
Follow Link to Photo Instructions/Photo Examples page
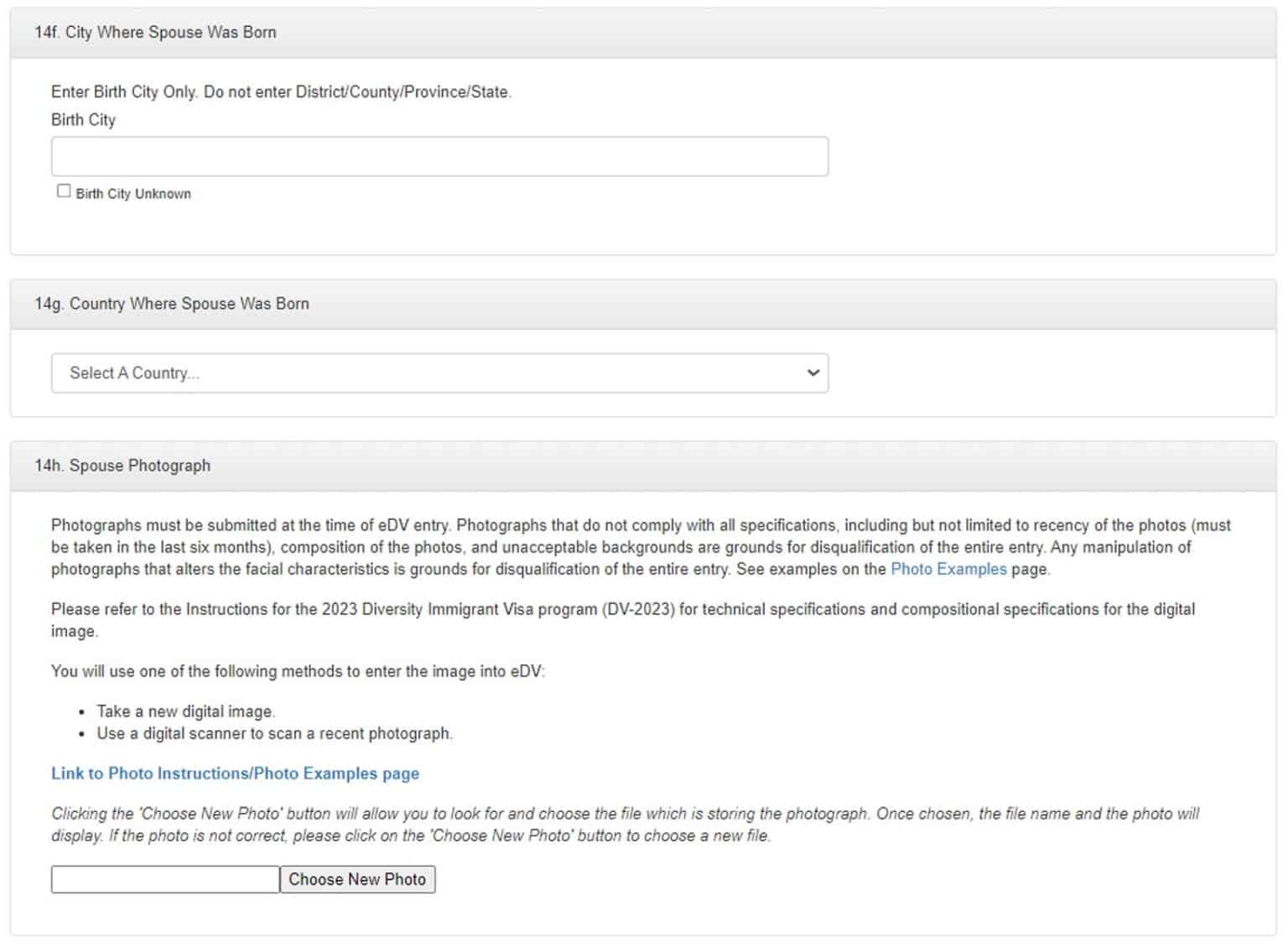(235, 773)
